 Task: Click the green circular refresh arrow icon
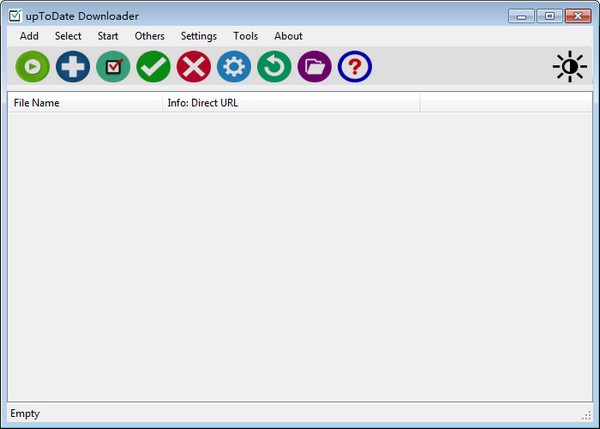(274, 67)
